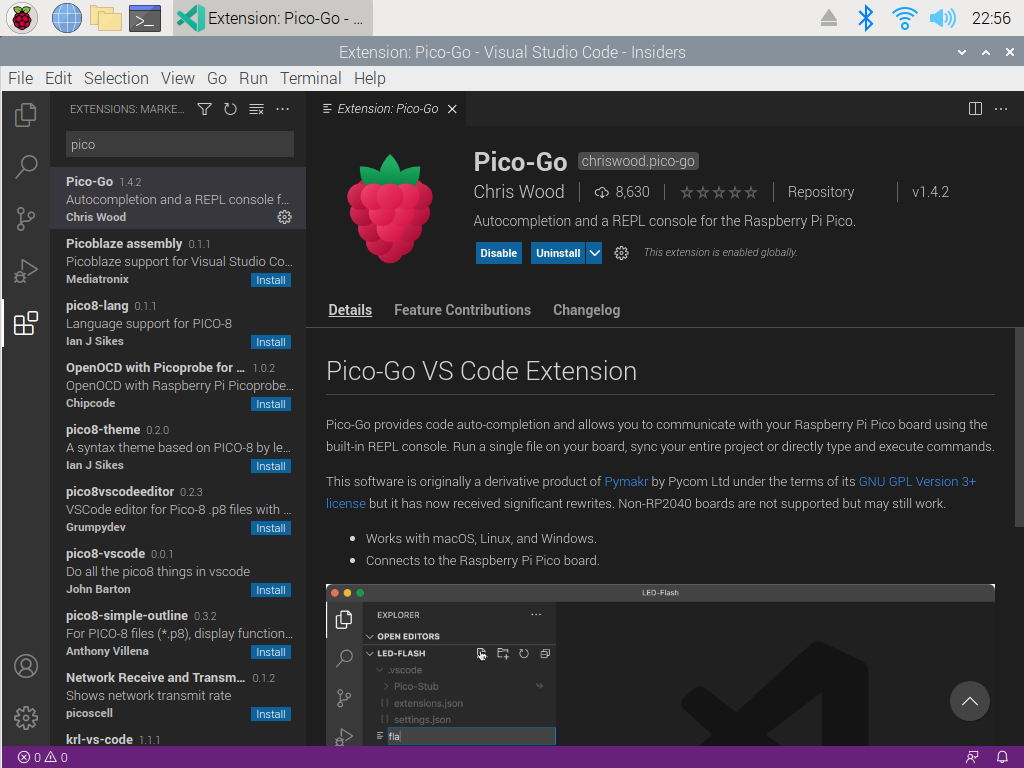The height and width of the screenshot is (768, 1024).
Task: Click the Chris Wood publisher name
Action: (519, 192)
